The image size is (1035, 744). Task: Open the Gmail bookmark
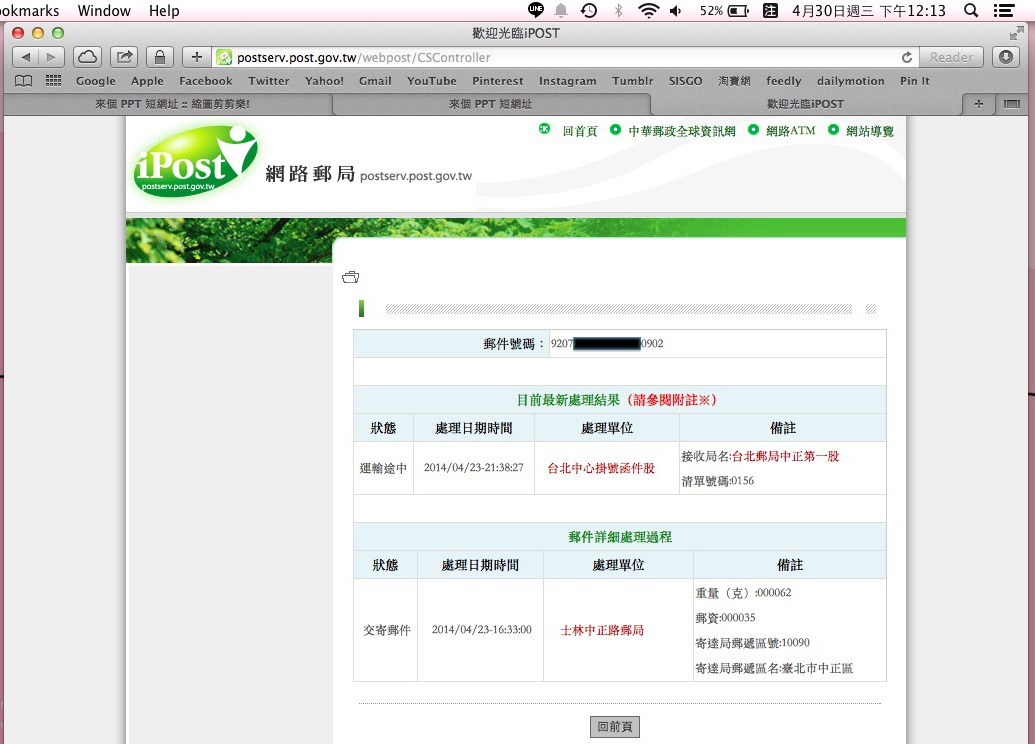375,81
